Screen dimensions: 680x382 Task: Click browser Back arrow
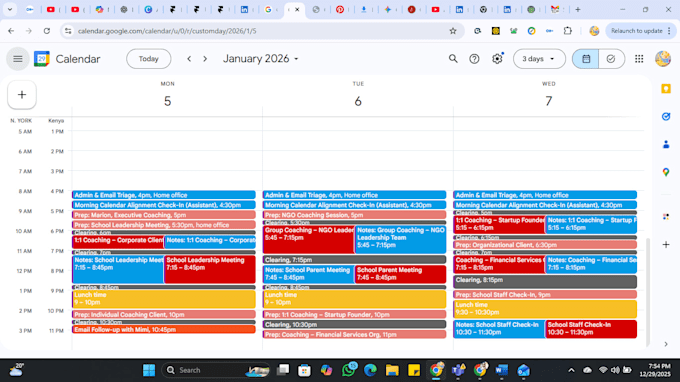[11, 31]
